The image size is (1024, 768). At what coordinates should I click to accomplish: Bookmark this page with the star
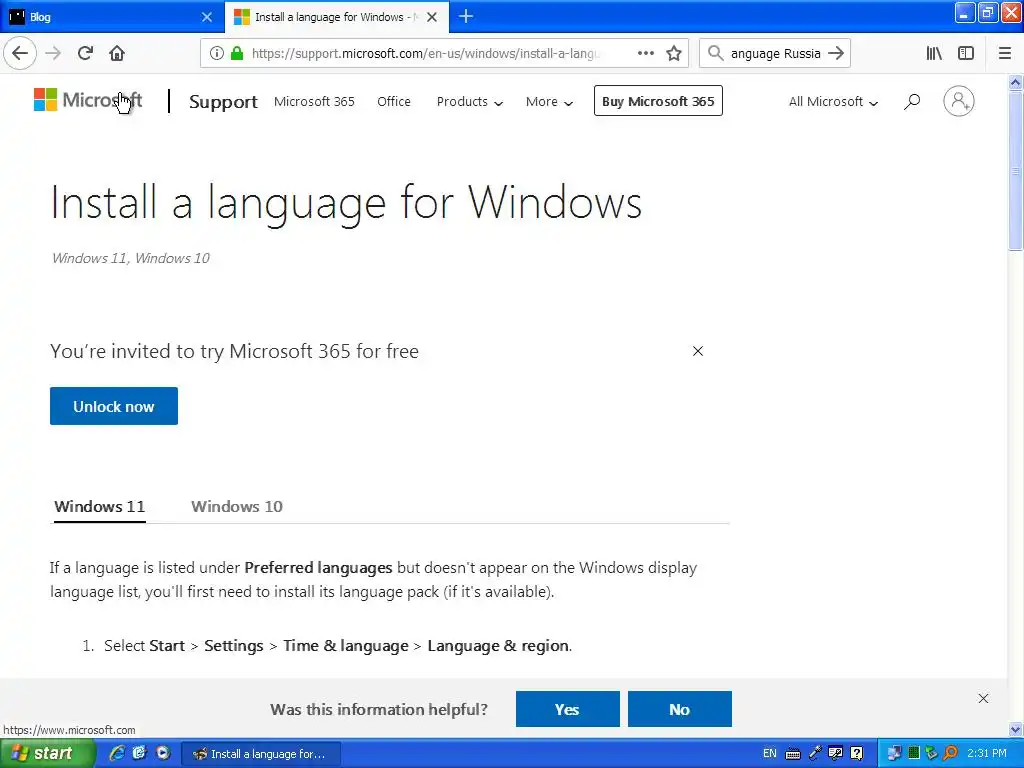pyautogui.click(x=674, y=53)
